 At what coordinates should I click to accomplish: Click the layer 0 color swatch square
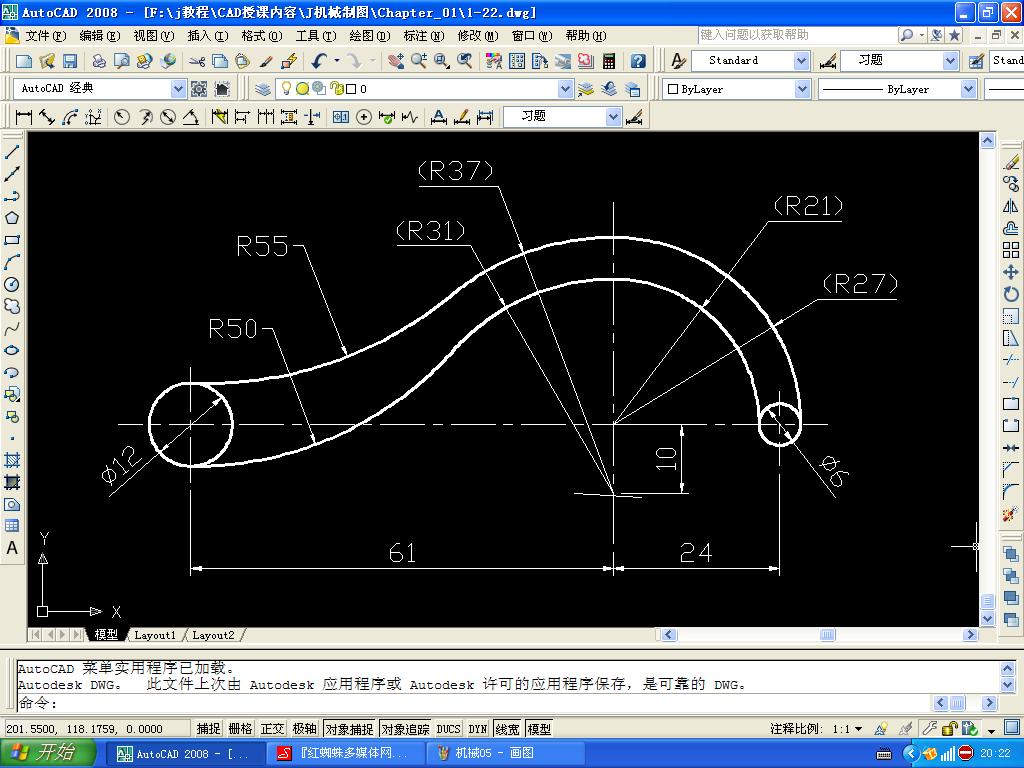(x=351, y=89)
